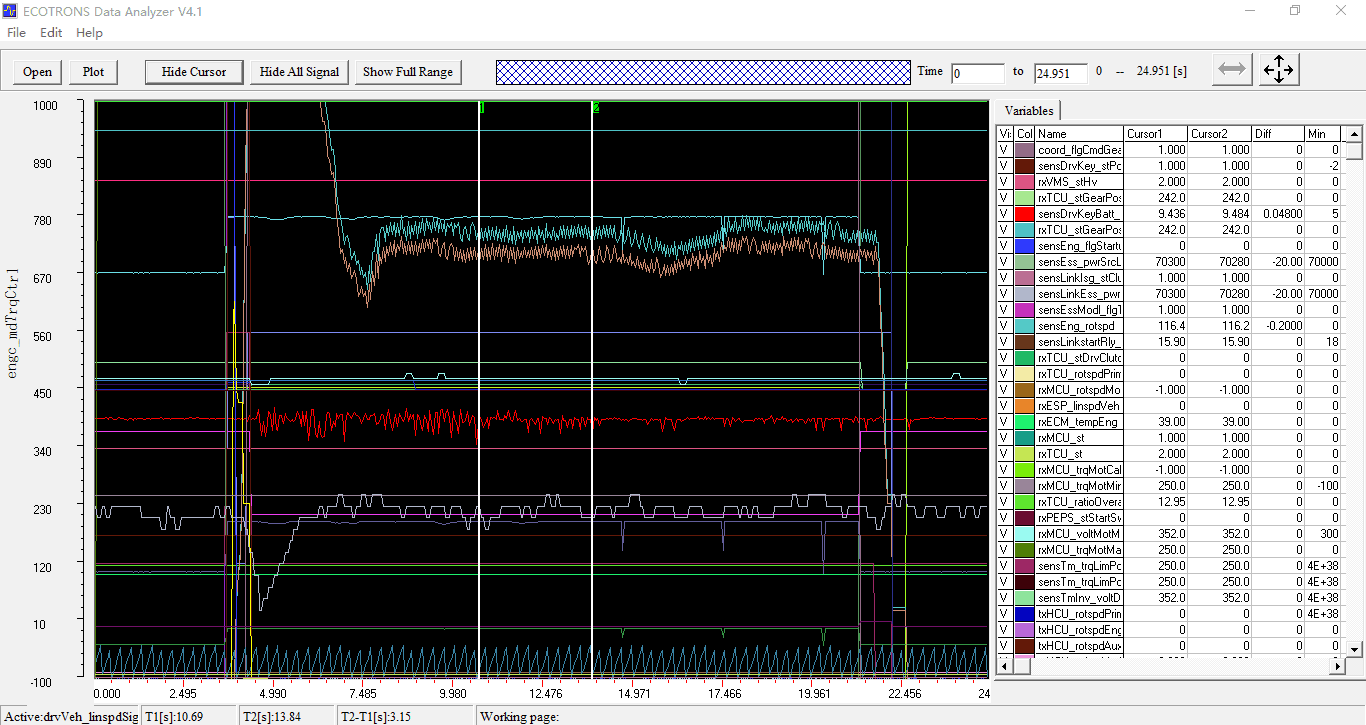1366x725 pixels.
Task: Toggle visibility V of rxTCU_st row
Action: [1004, 454]
